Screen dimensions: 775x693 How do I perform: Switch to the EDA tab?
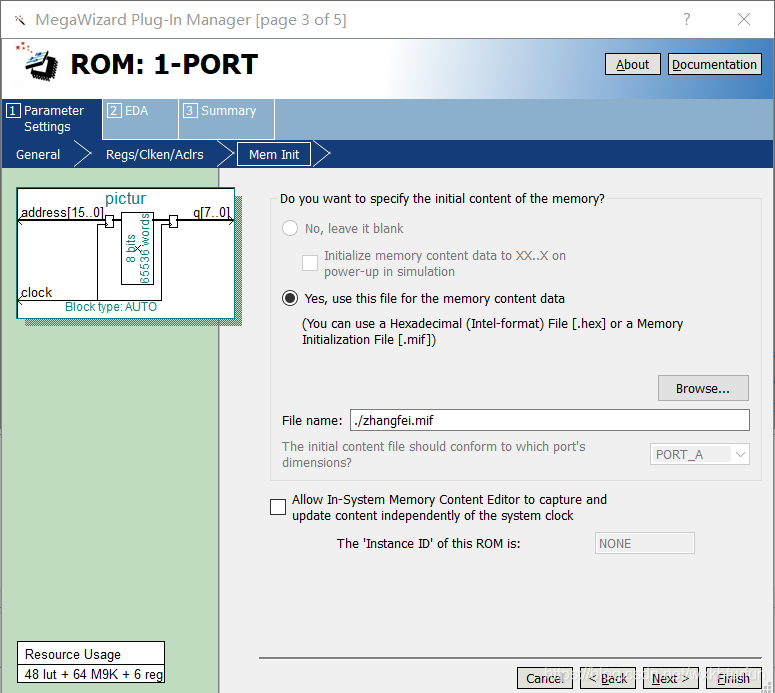tap(140, 119)
